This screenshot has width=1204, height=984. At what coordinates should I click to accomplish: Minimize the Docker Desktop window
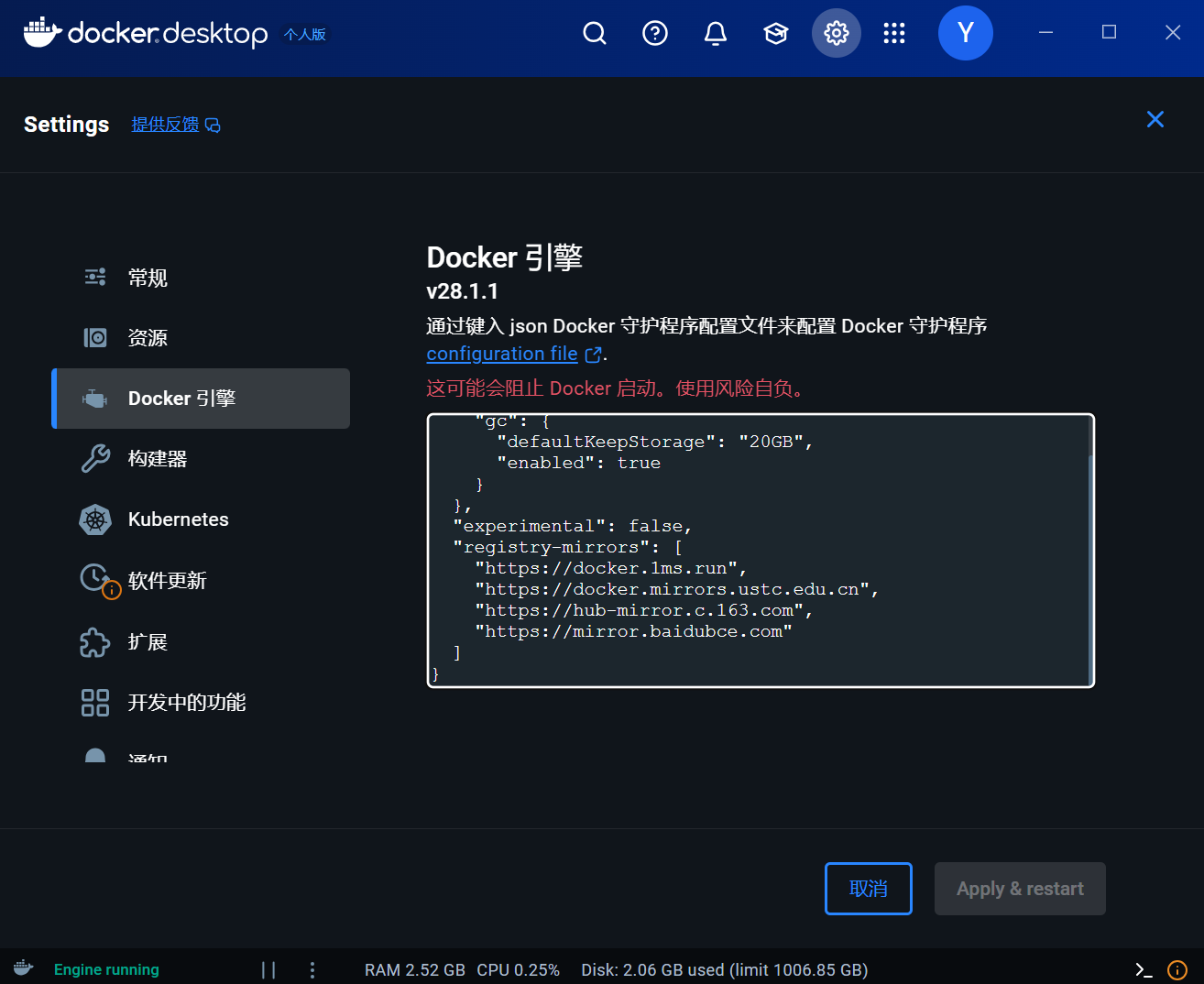click(1045, 33)
